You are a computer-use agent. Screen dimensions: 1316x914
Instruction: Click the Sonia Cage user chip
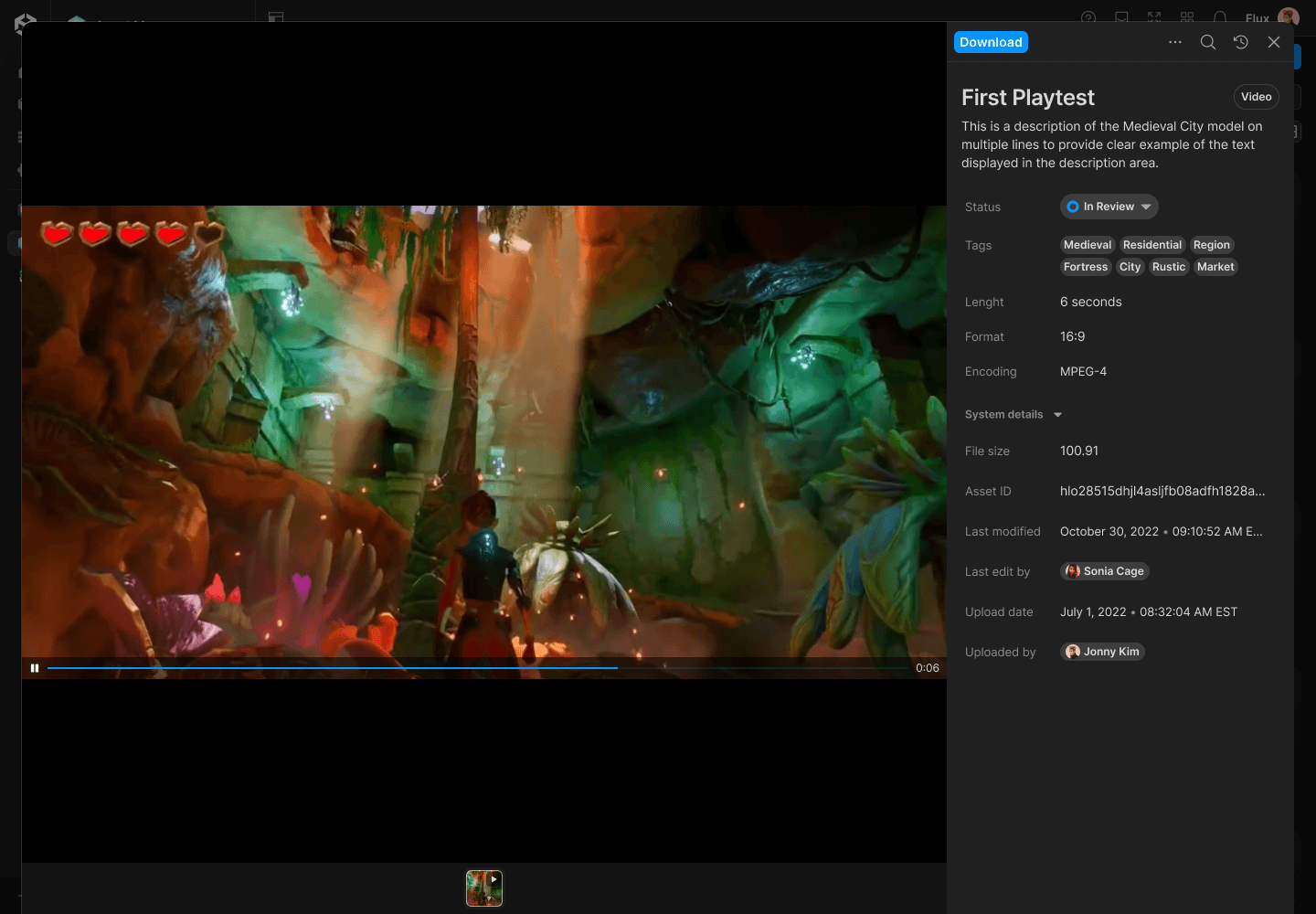pos(1104,570)
